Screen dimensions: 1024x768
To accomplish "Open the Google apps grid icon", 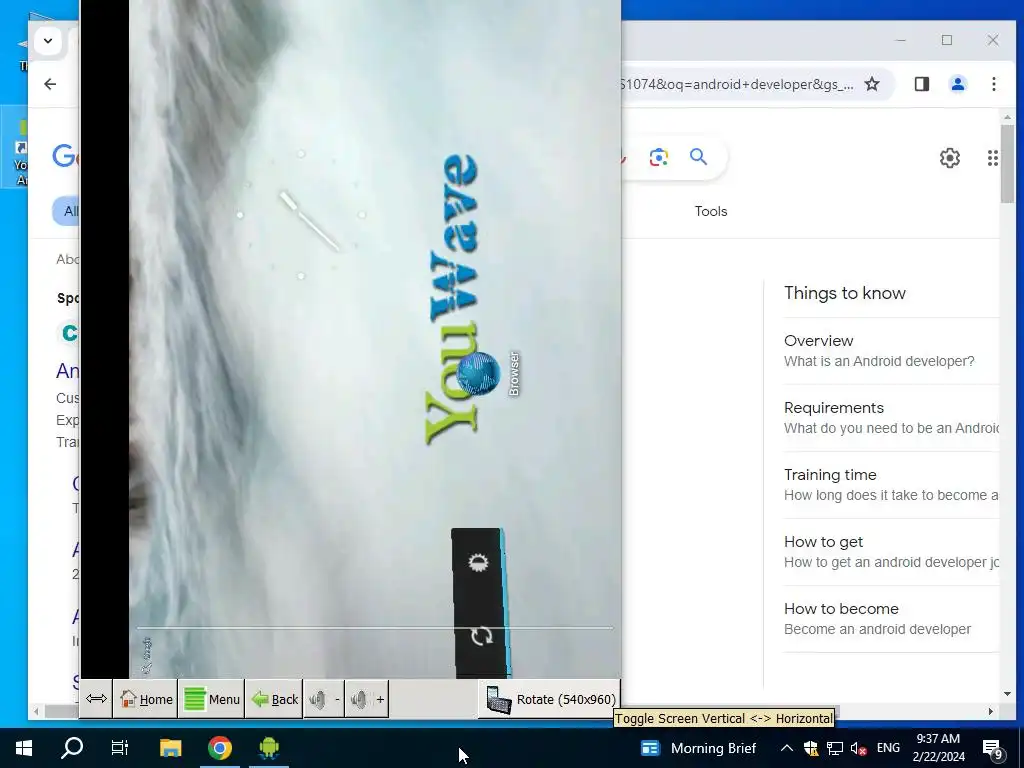I will (x=993, y=157).
